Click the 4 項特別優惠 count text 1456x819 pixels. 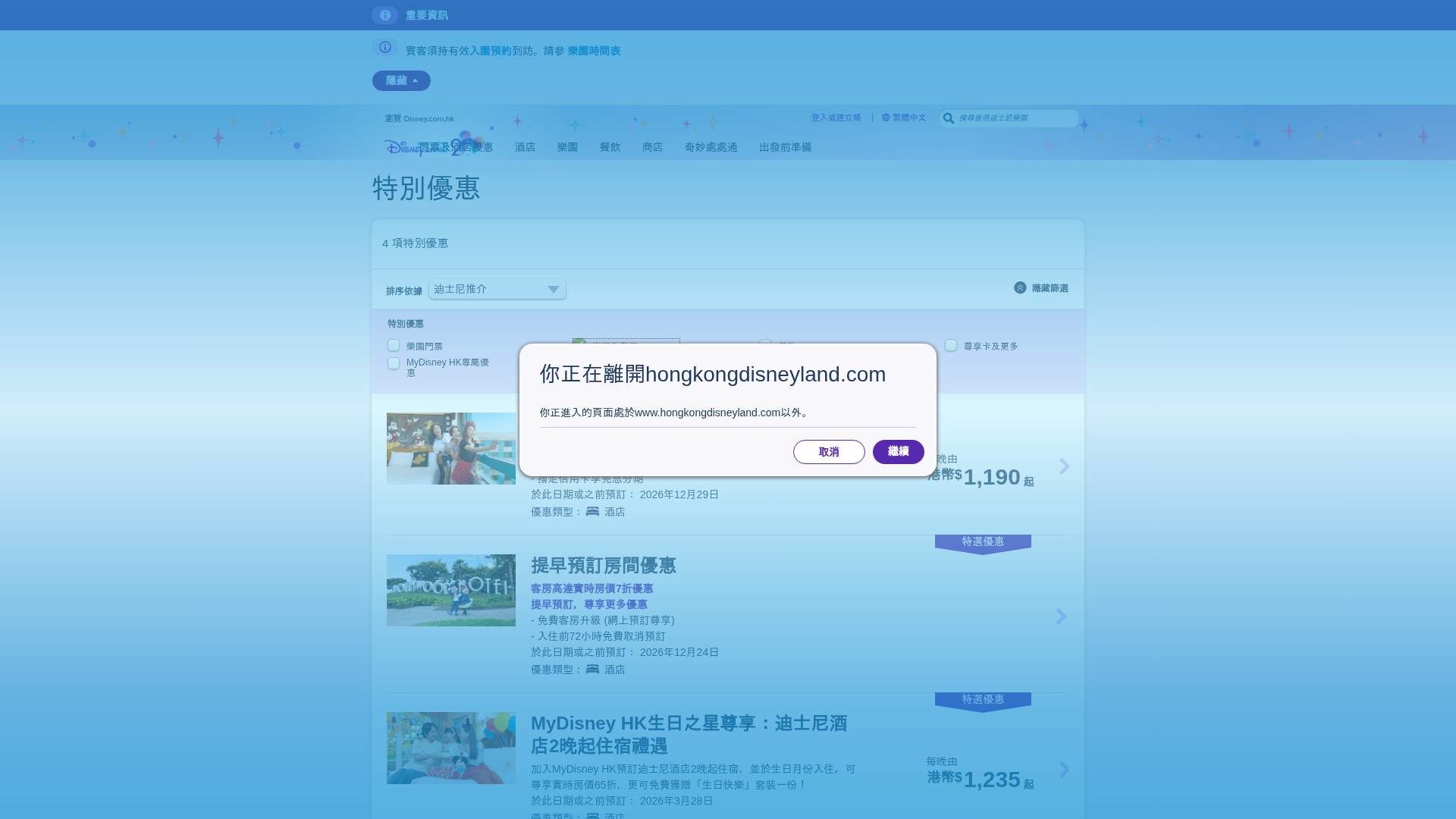(415, 243)
